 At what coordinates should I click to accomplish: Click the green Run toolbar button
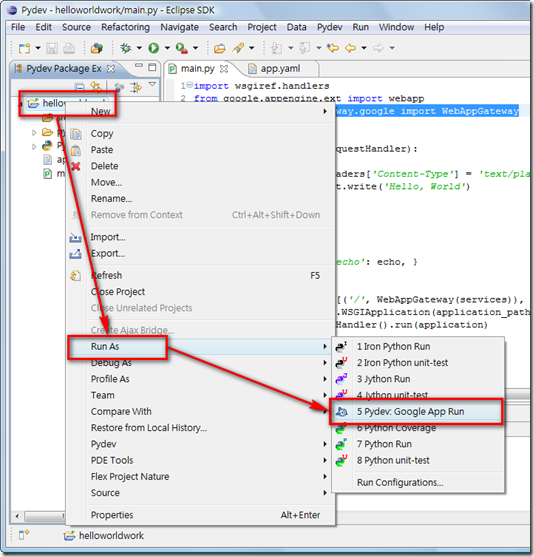tap(153, 48)
